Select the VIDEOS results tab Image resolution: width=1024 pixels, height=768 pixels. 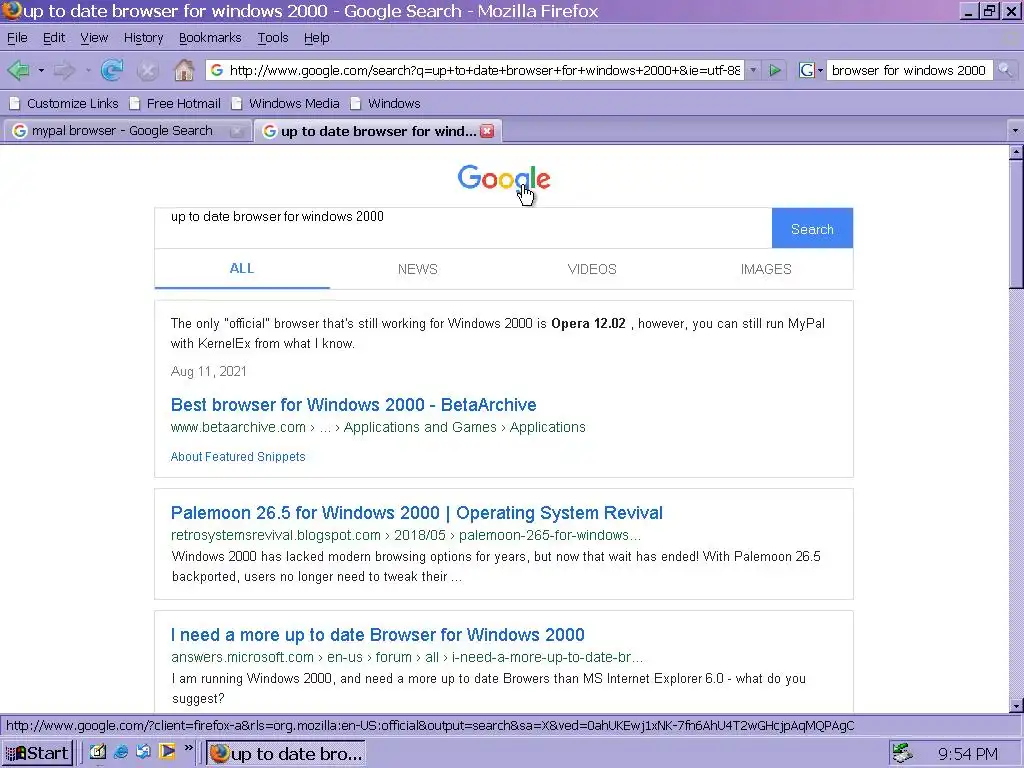coord(592,269)
